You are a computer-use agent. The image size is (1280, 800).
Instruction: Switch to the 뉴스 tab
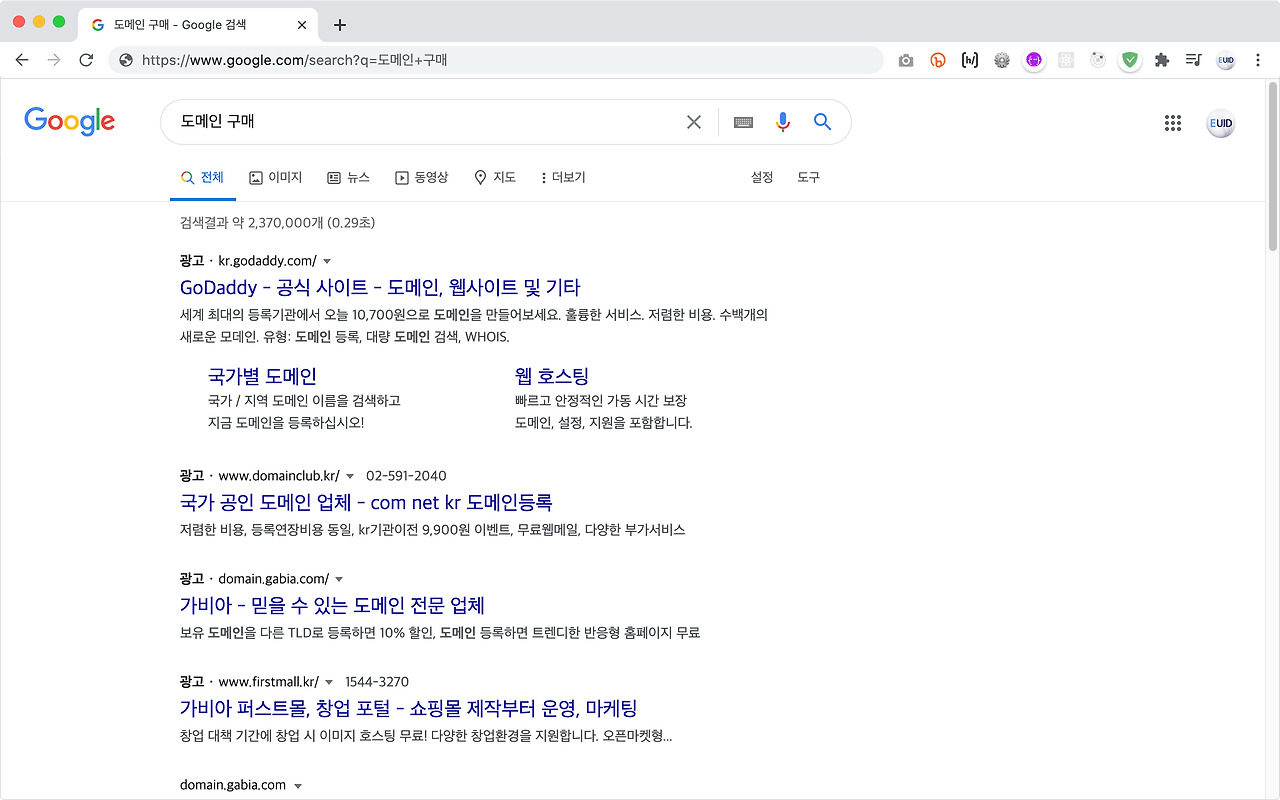pos(349,177)
